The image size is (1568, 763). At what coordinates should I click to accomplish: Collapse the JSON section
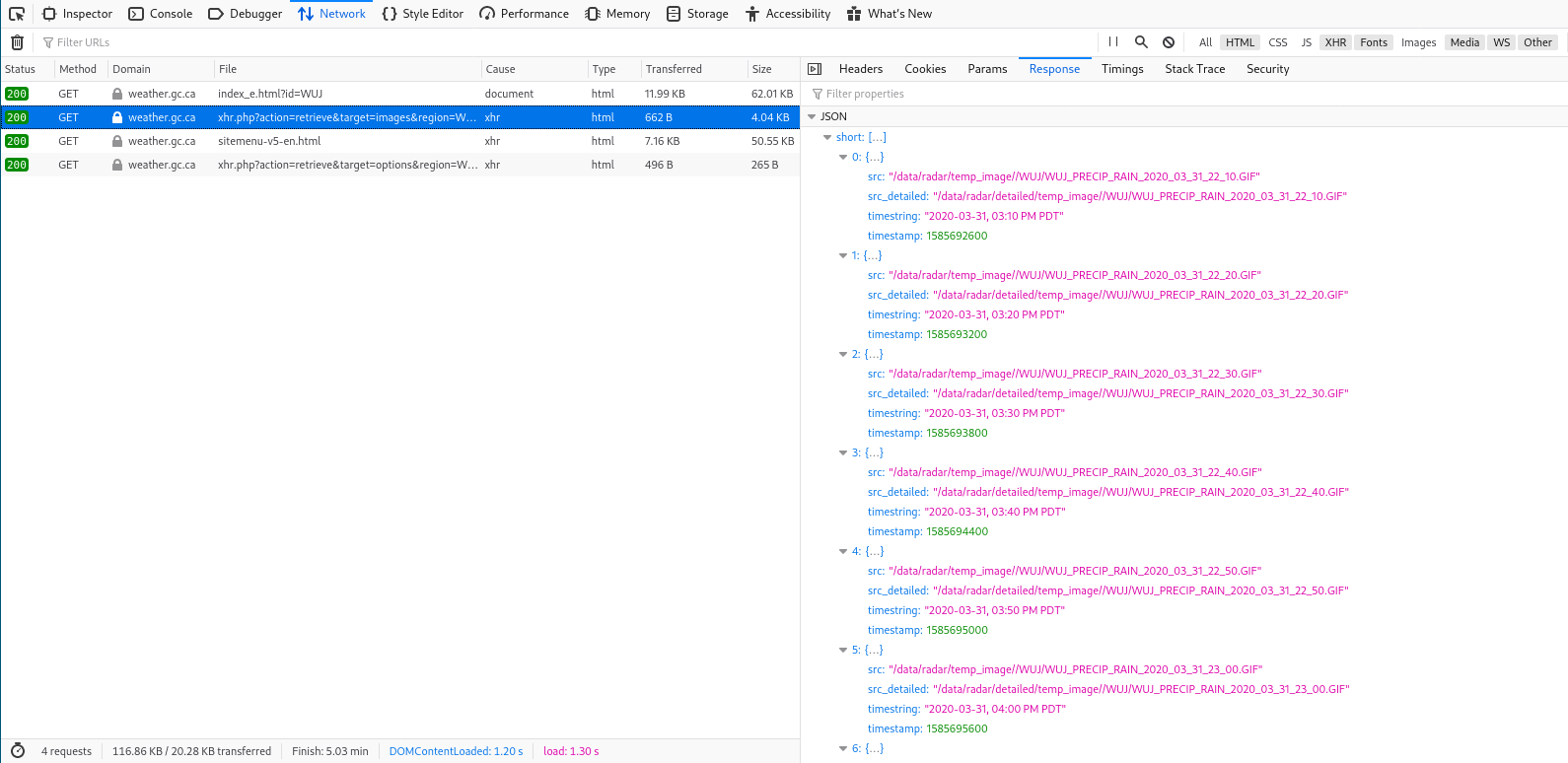(x=812, y=116)
